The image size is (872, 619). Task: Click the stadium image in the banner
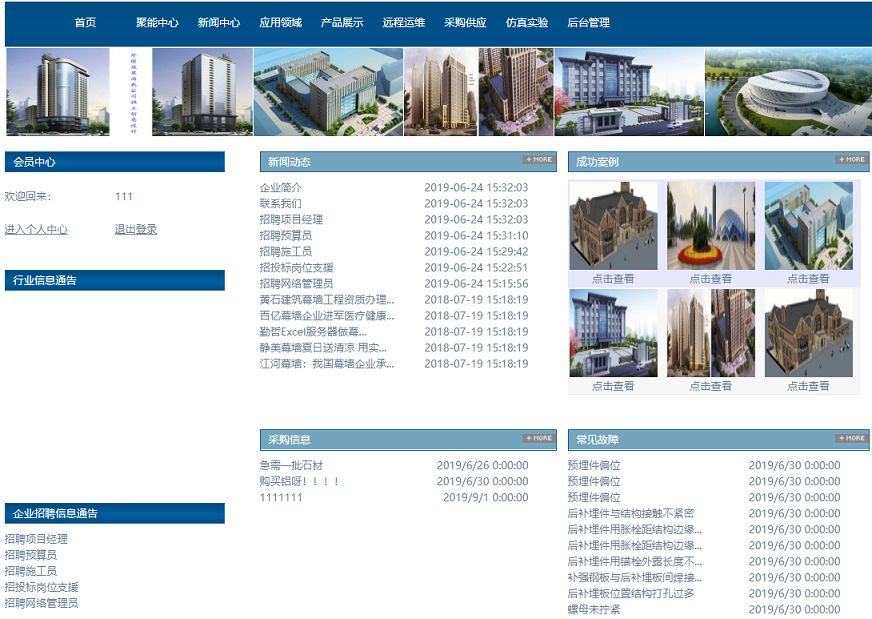coord(787,92)
